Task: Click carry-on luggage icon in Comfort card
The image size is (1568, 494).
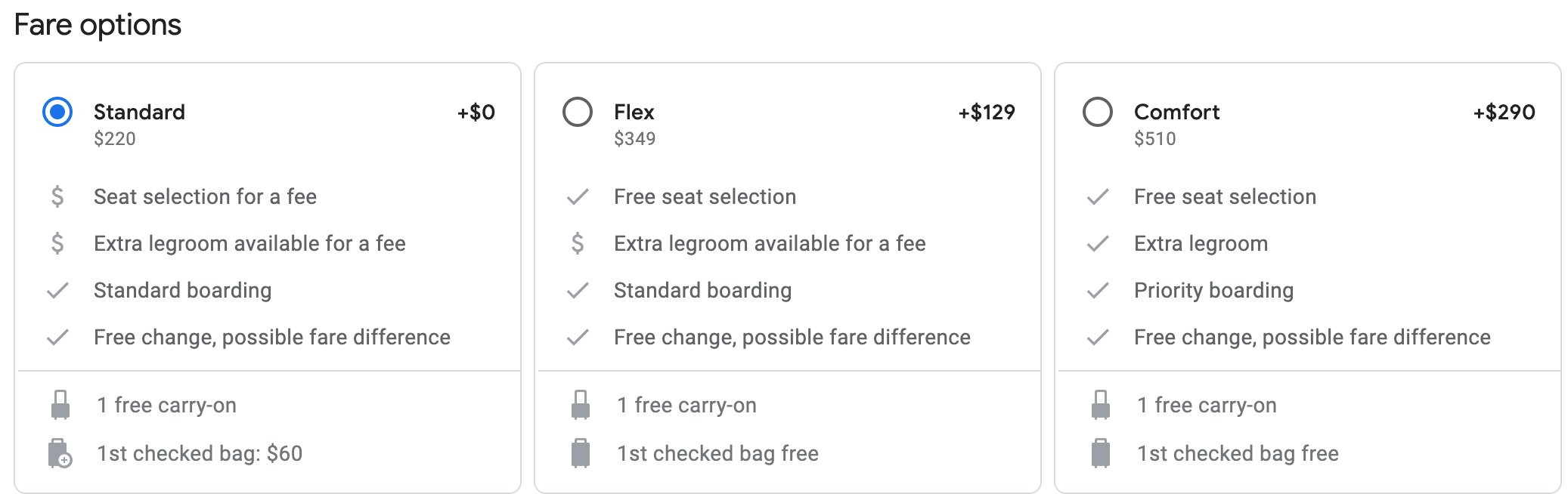Action: [1101, 405]
